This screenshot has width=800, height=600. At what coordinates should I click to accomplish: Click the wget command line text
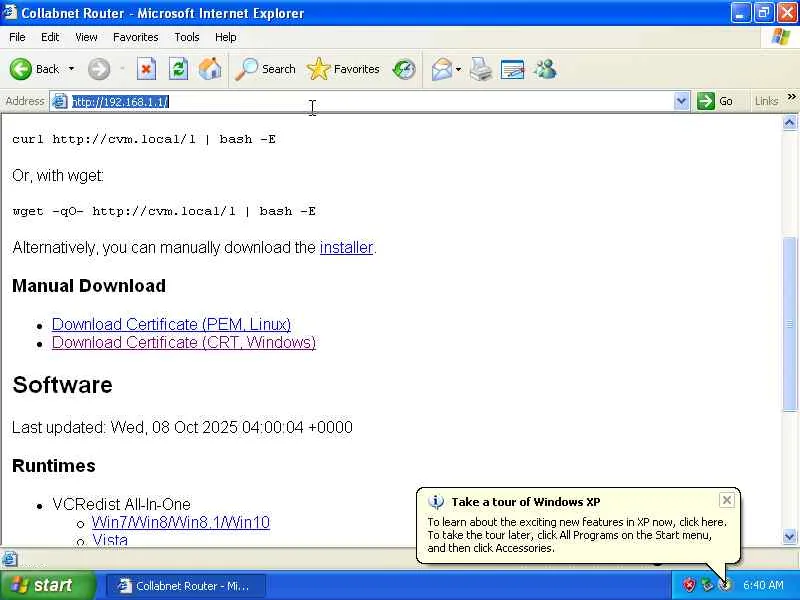(x=164, y=211)
